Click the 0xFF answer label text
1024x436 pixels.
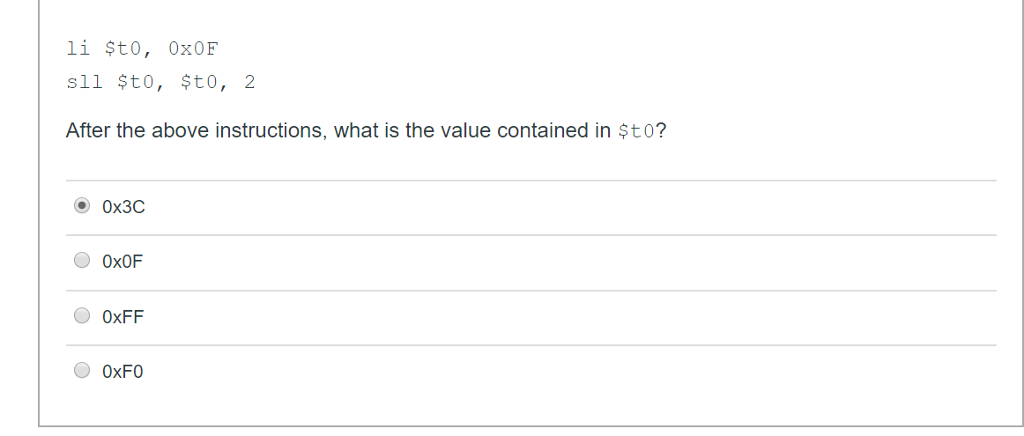click(x=123, y=317)
